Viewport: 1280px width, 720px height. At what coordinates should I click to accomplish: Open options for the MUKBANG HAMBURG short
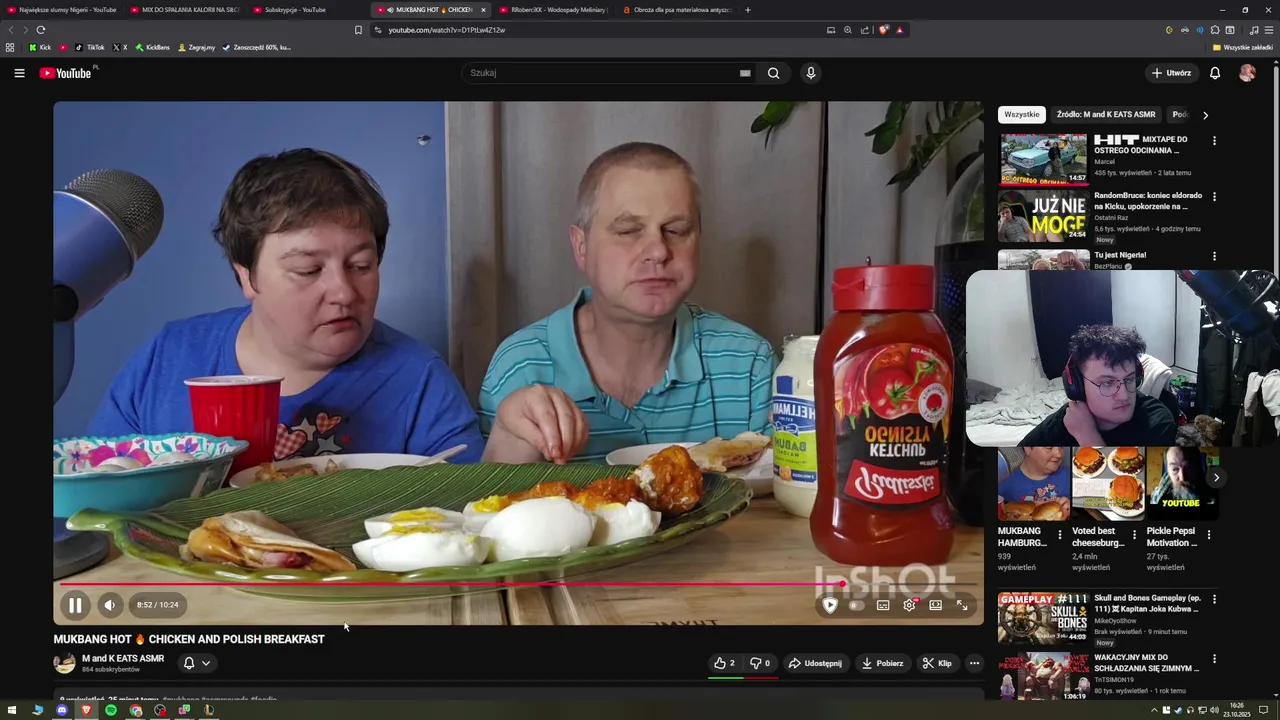1060,535
